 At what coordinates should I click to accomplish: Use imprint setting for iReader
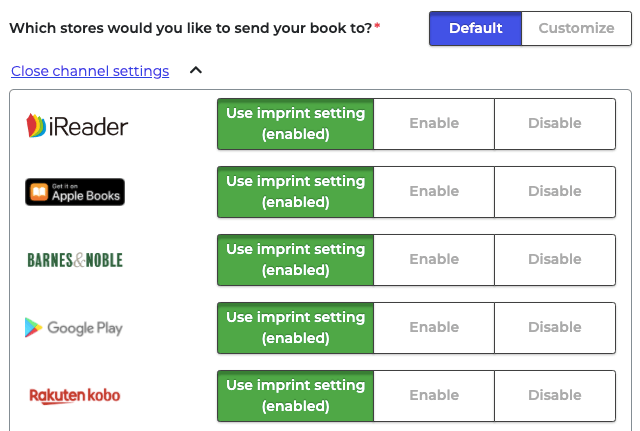pos(296,124)
